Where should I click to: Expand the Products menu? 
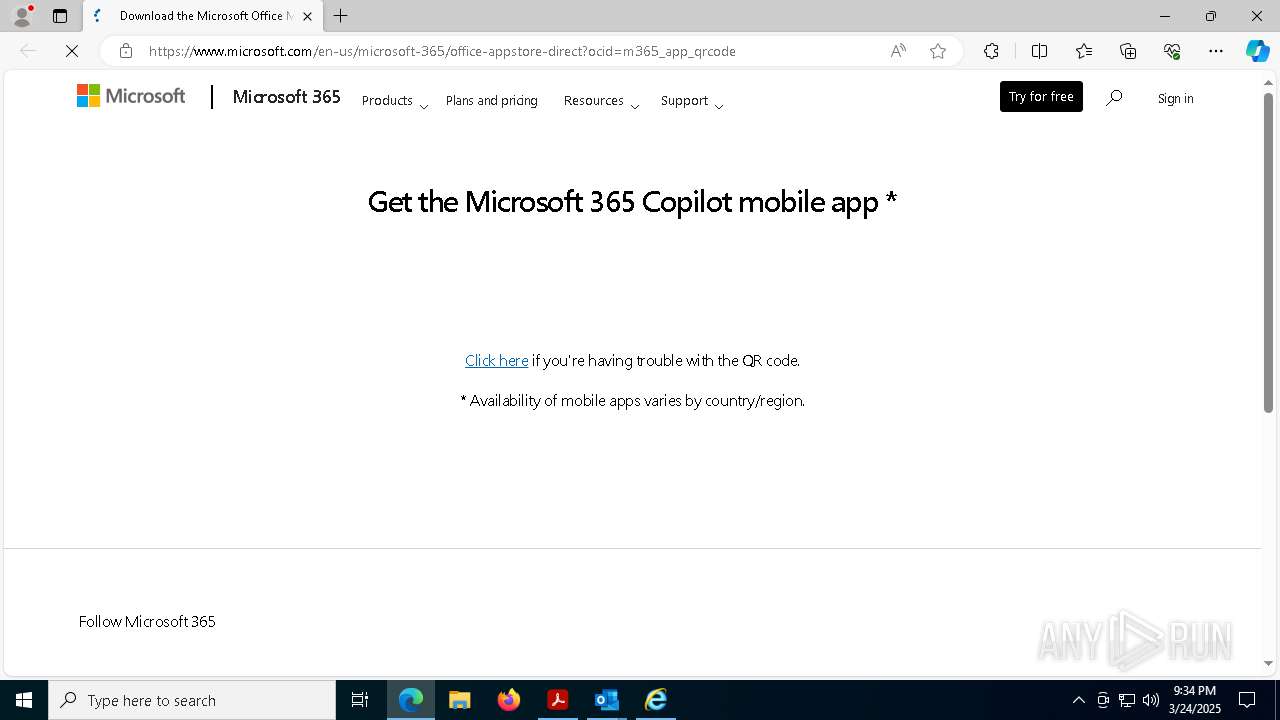click(x=395, y=101)
